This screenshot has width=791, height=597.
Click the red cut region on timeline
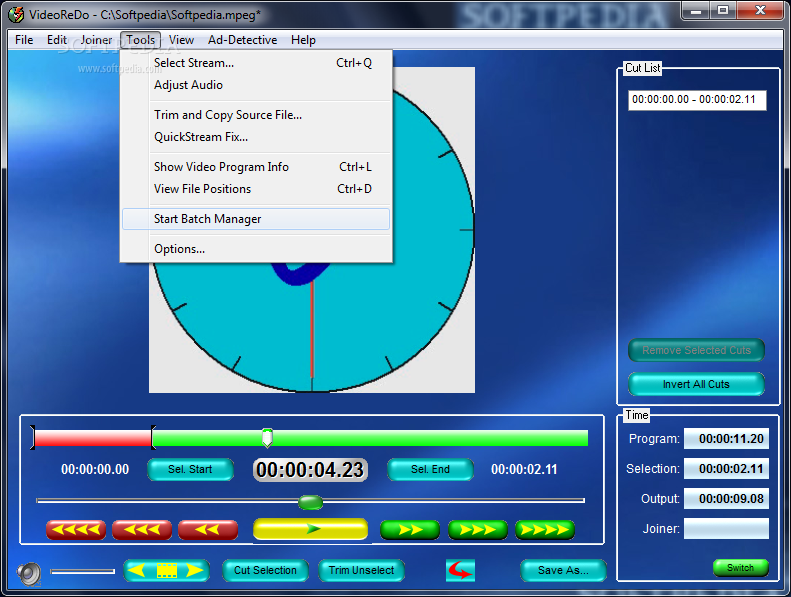[x=93, y=438]
